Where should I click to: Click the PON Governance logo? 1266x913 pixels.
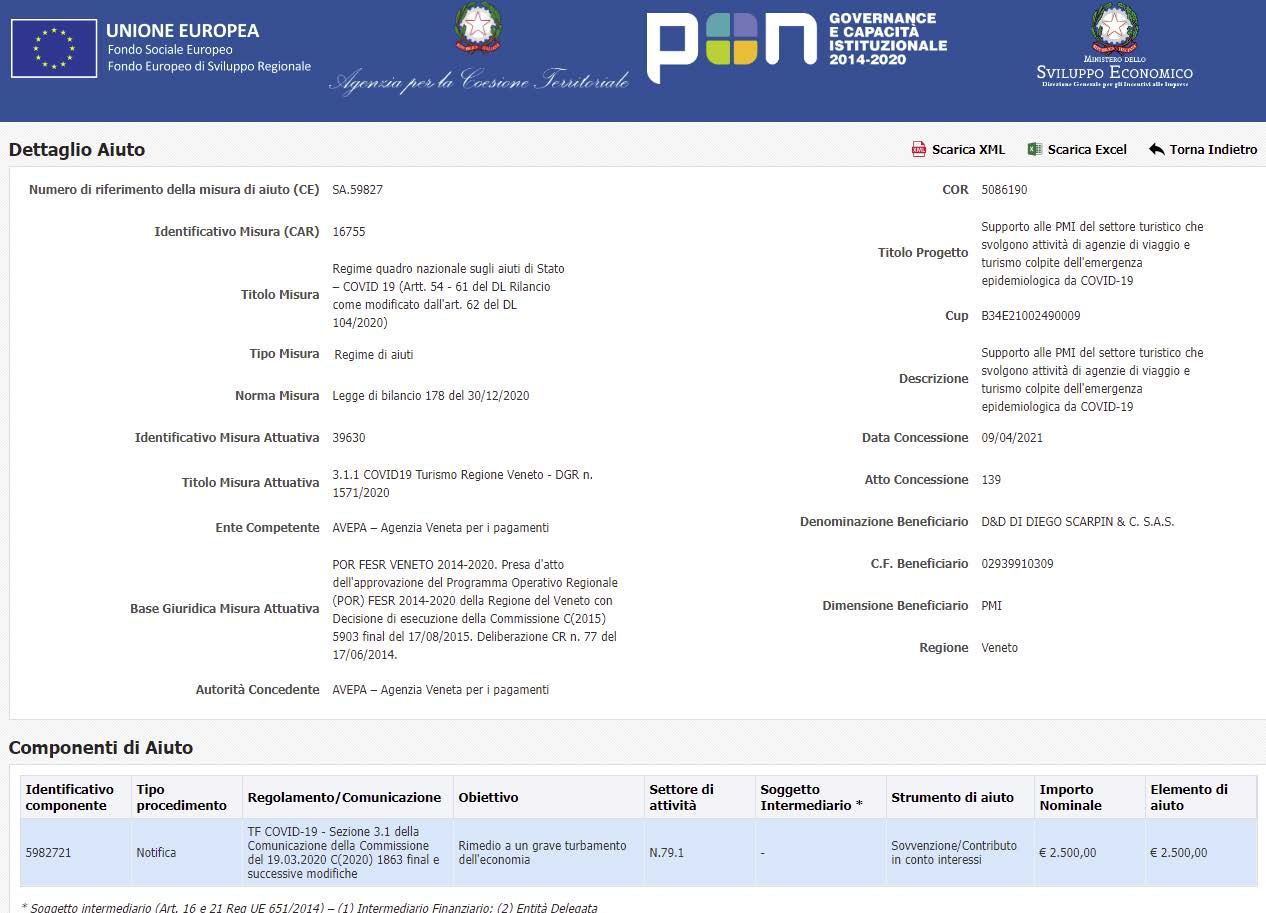point(796,45)
